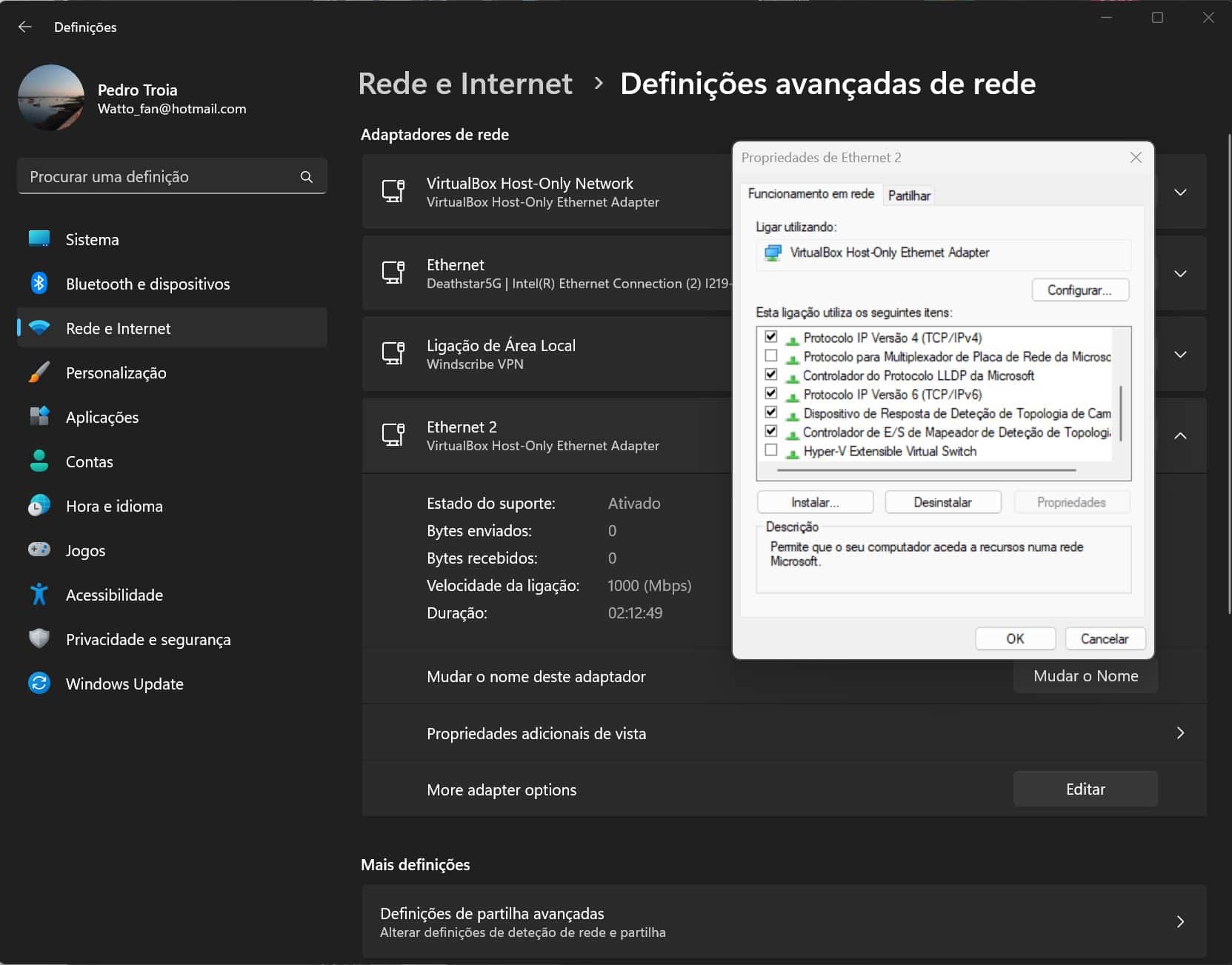Click the Bluetooth e dispositivos icon
This screenshot has height=965, width=1232.
(39, 284)
